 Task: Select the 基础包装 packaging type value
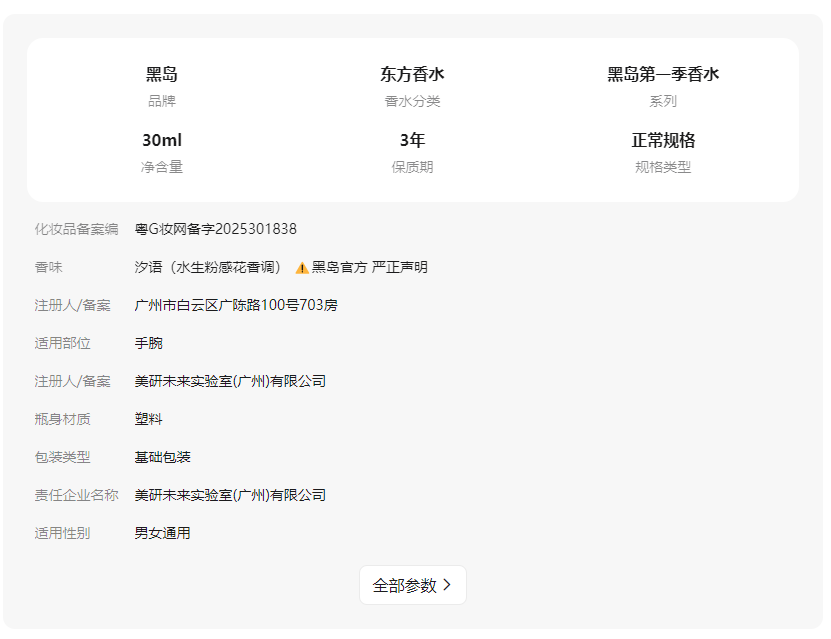(x=163, y=457)
